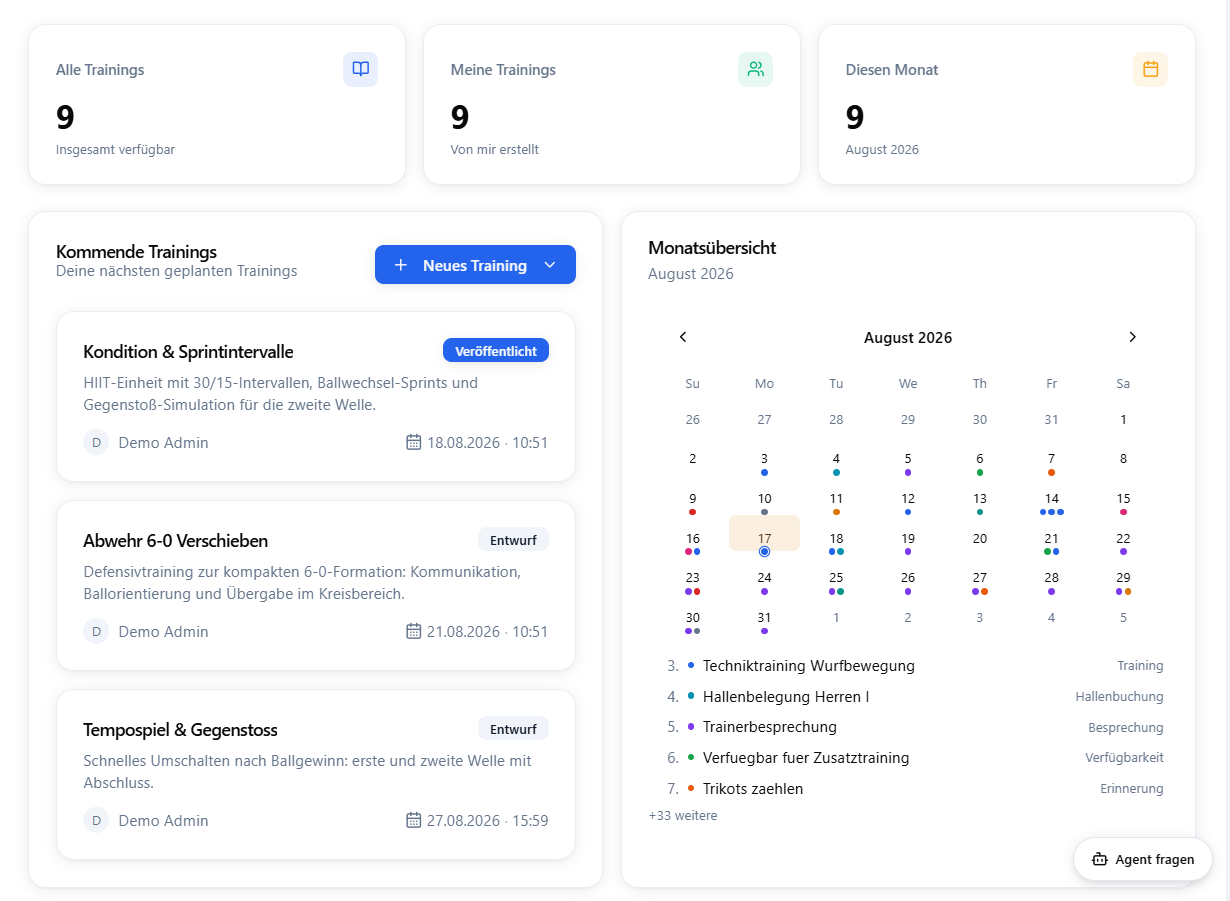Click calendar icon beside 18.08.2026 · 10:51

pyautogui.click(x=414, y=442)
